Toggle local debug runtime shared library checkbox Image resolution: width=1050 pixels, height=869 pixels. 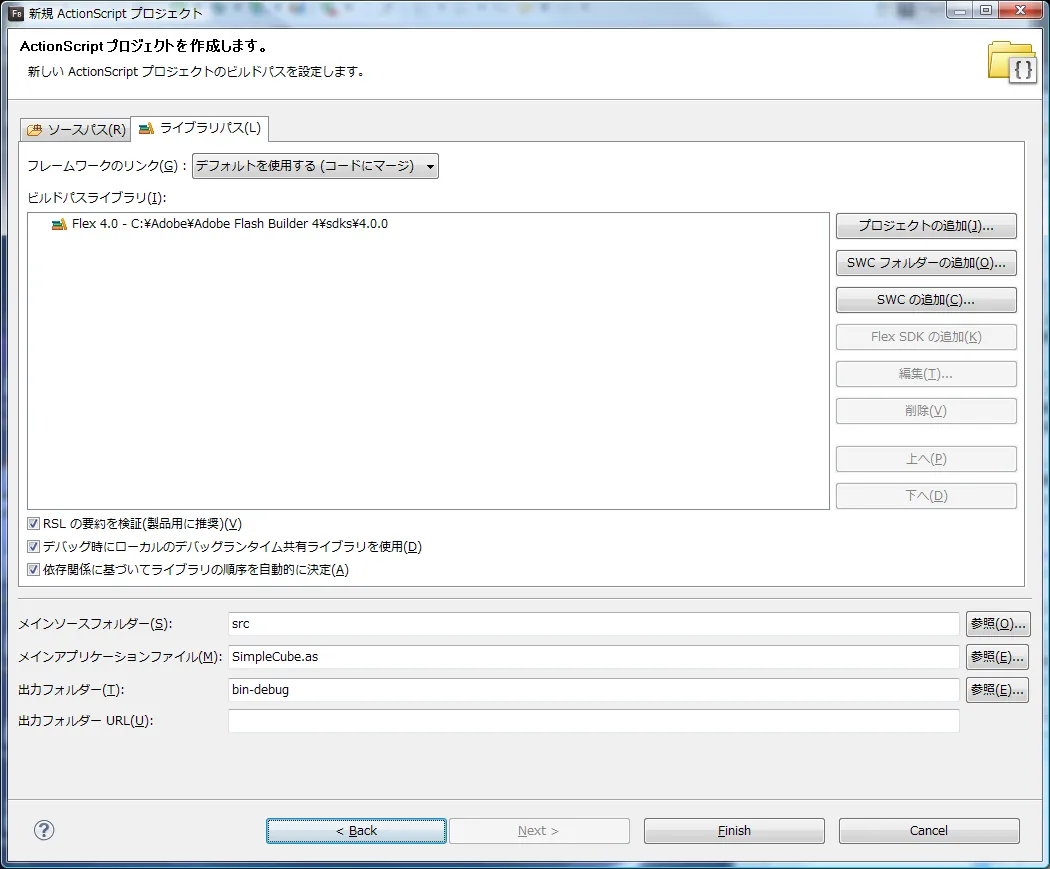(x=33, y=546)
